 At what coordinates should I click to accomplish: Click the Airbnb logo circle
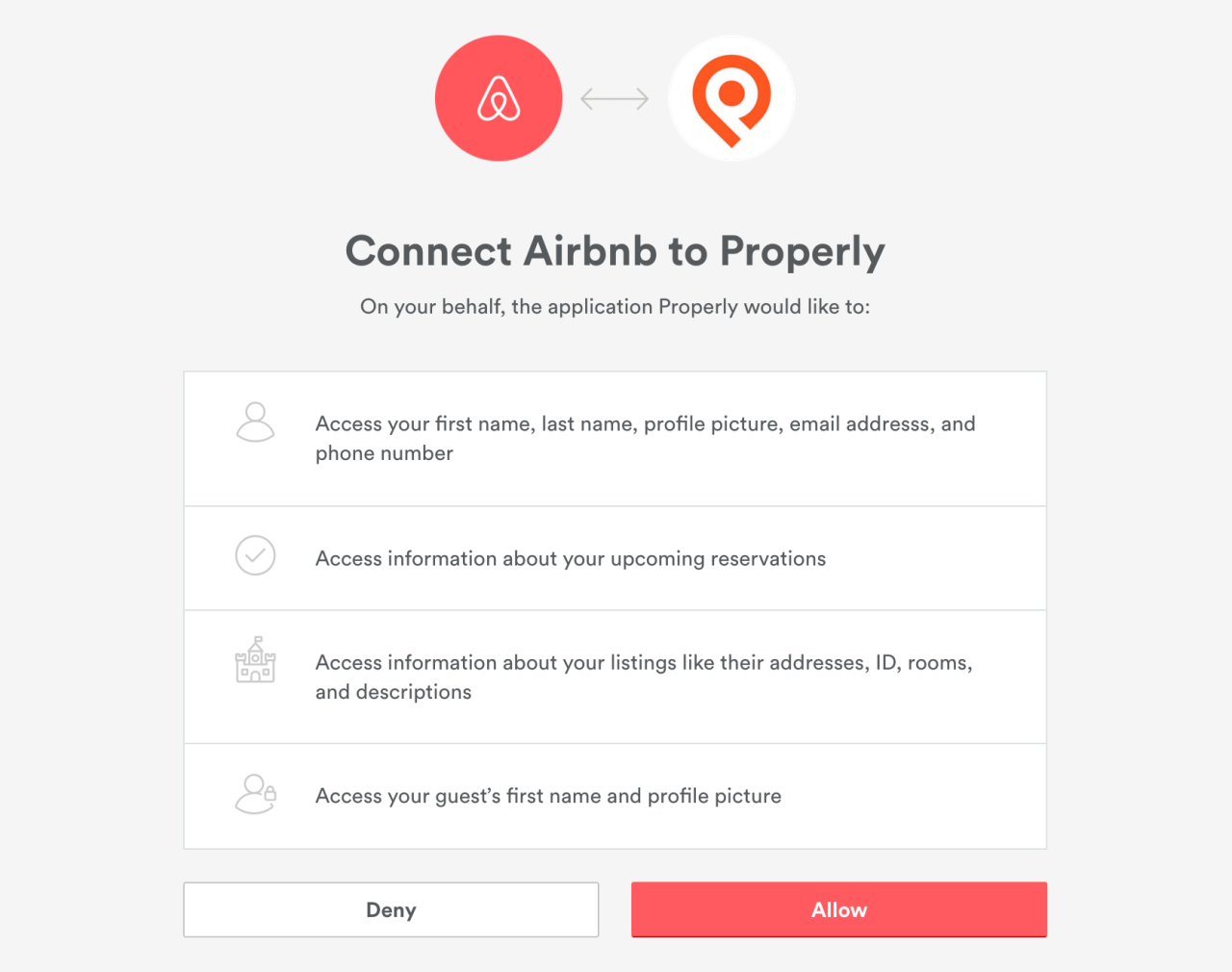[499, 98]
